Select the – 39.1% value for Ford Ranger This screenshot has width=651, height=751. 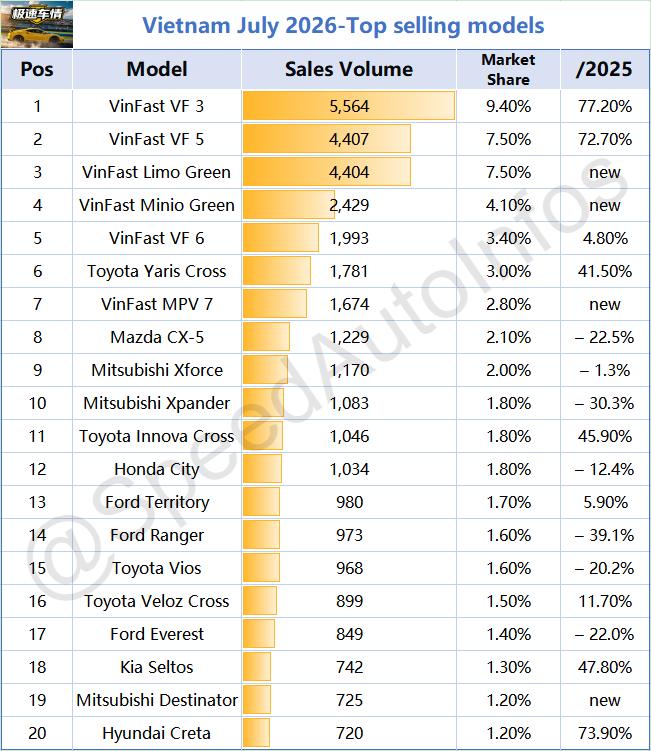pos(605,535)
